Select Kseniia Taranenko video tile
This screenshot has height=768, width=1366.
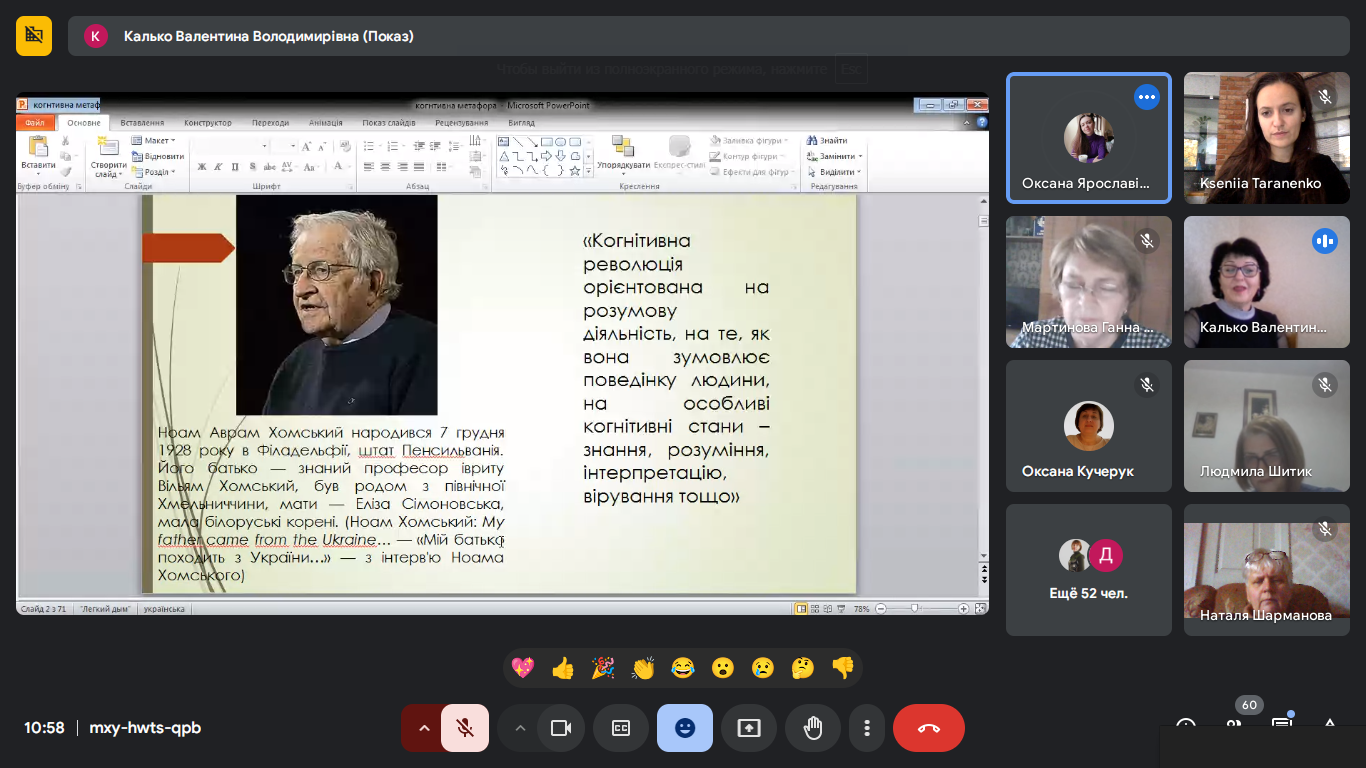(1267, 138)
